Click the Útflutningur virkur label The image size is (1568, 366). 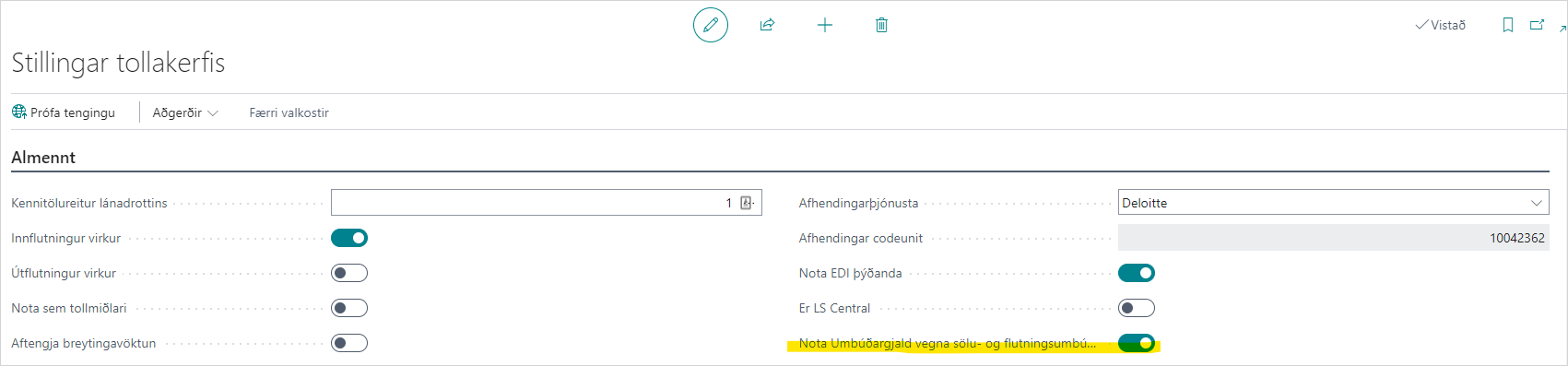pos(64,273)
